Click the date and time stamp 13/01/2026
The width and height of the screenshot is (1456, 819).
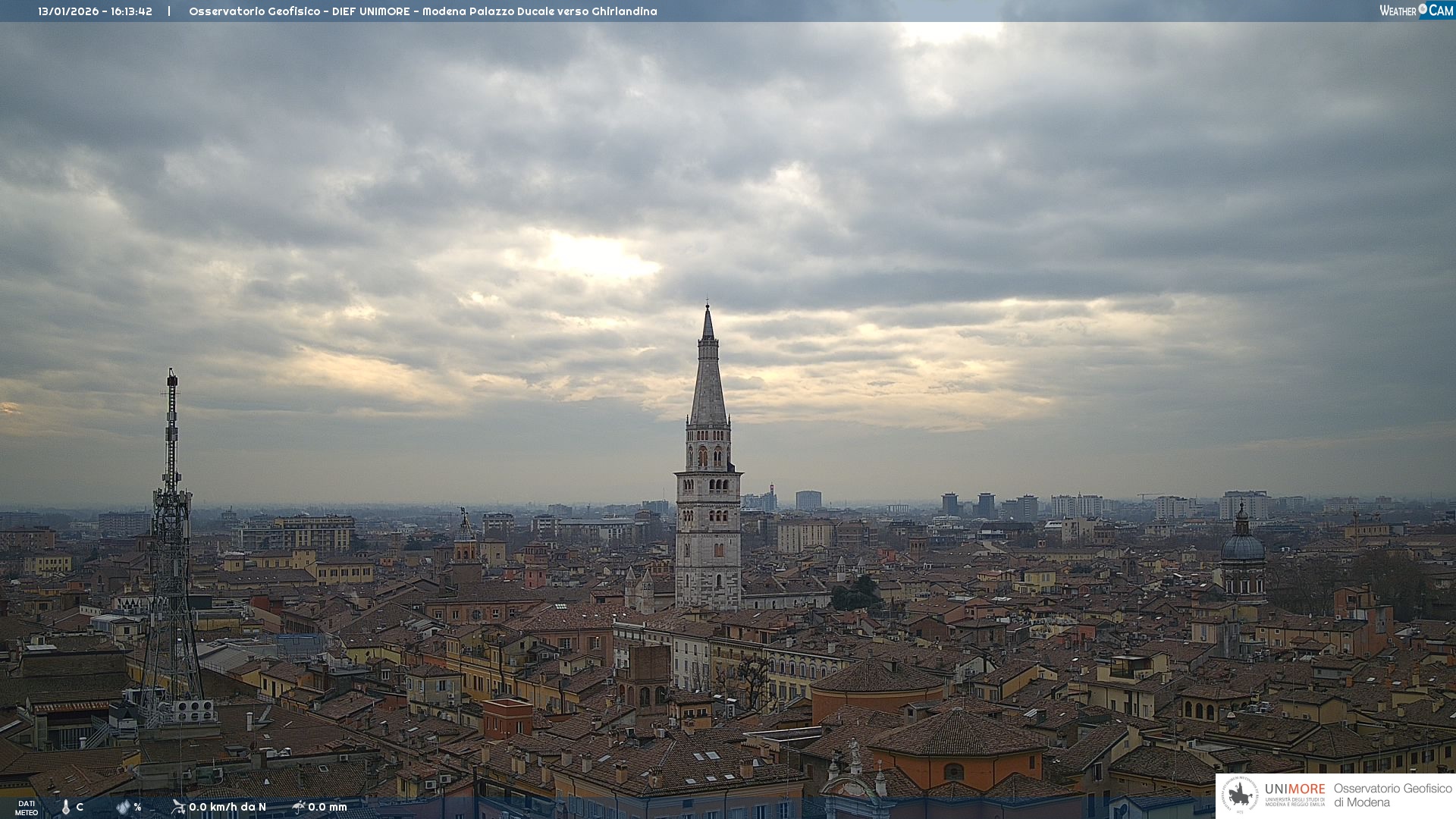[95, 11]
